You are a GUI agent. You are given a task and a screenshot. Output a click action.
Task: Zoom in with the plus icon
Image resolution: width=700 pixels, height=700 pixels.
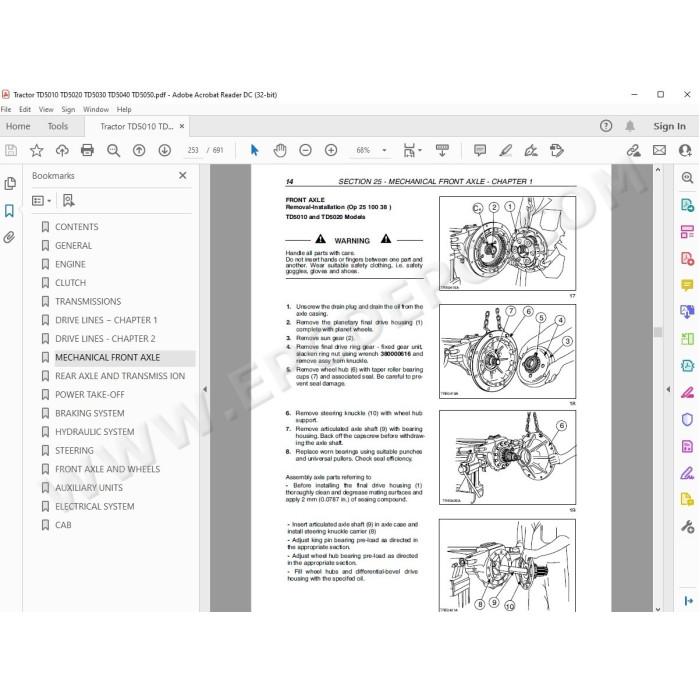tap(331, 150)
